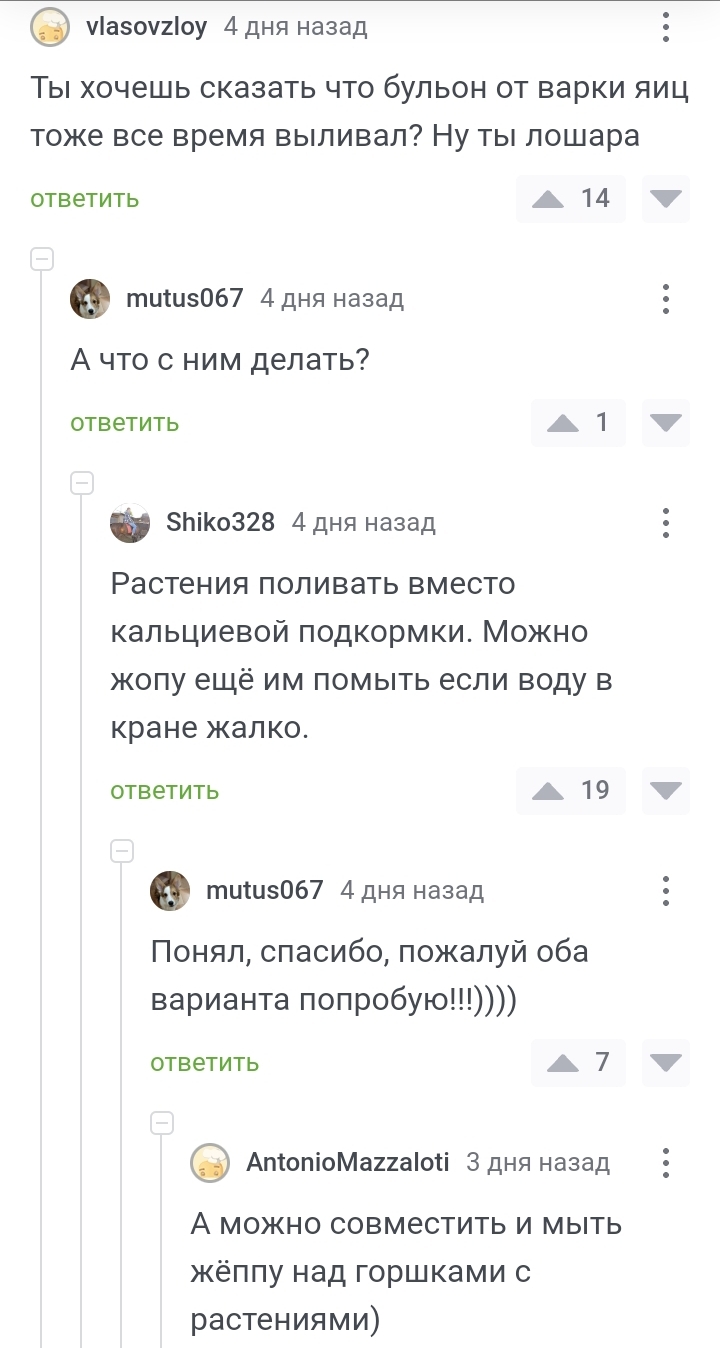This screenshot has height=1348, width=720.
Task: Upvote mutus067's reply 'А что с ним делать?'
Action: pos(563,422)
